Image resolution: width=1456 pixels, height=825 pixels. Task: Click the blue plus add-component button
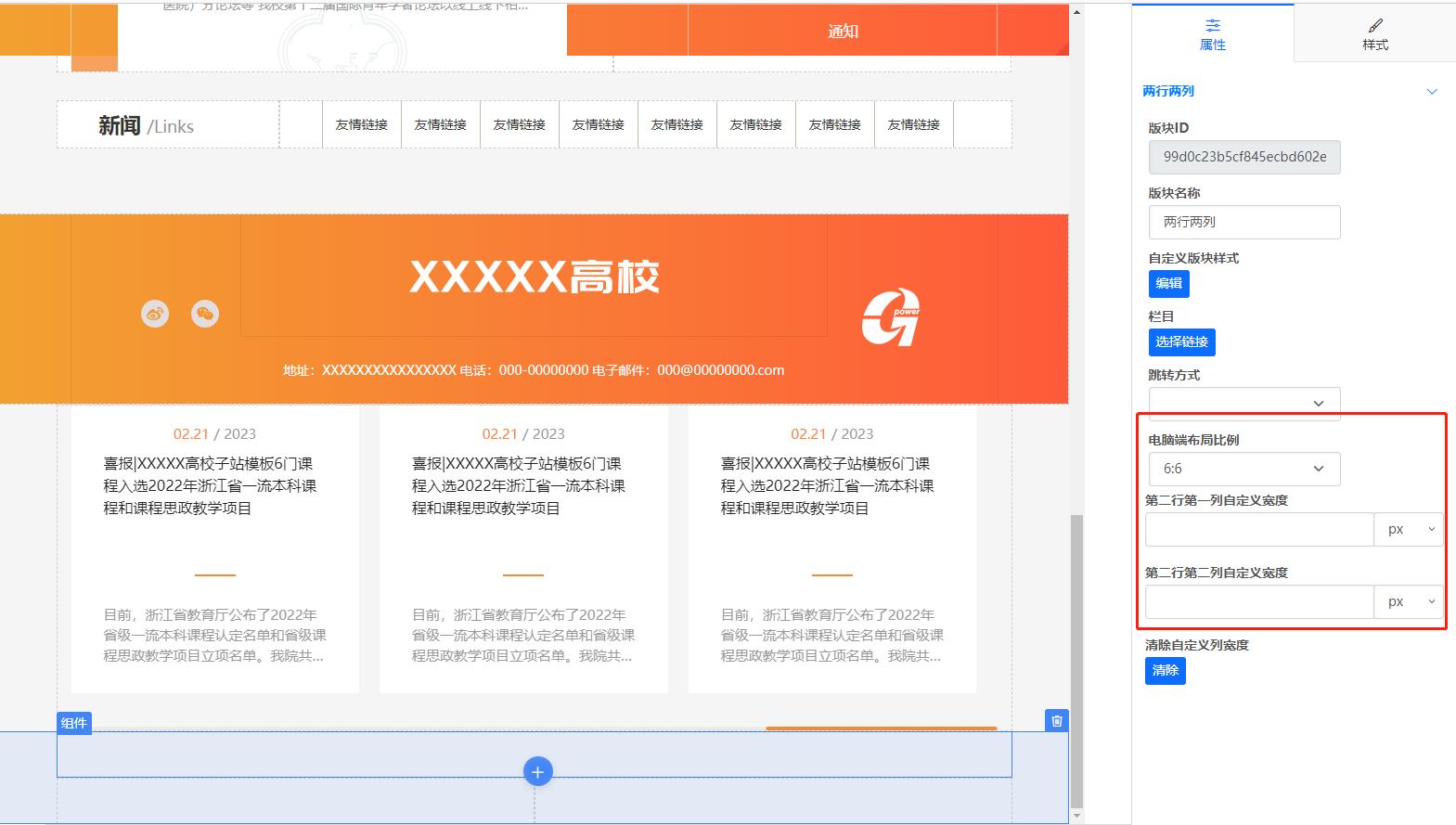click(x=537, y=771)
